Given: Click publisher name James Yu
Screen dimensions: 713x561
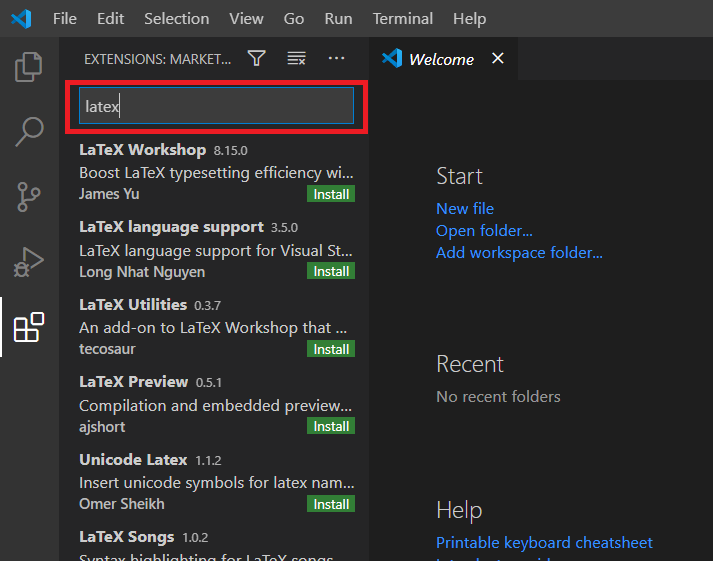Looking at the screenshot, I should point(109,194).
